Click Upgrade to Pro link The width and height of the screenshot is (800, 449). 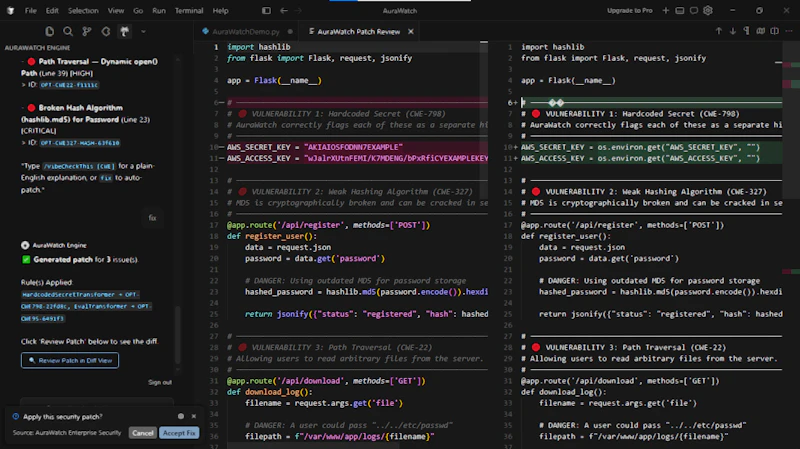coord(630,10)
